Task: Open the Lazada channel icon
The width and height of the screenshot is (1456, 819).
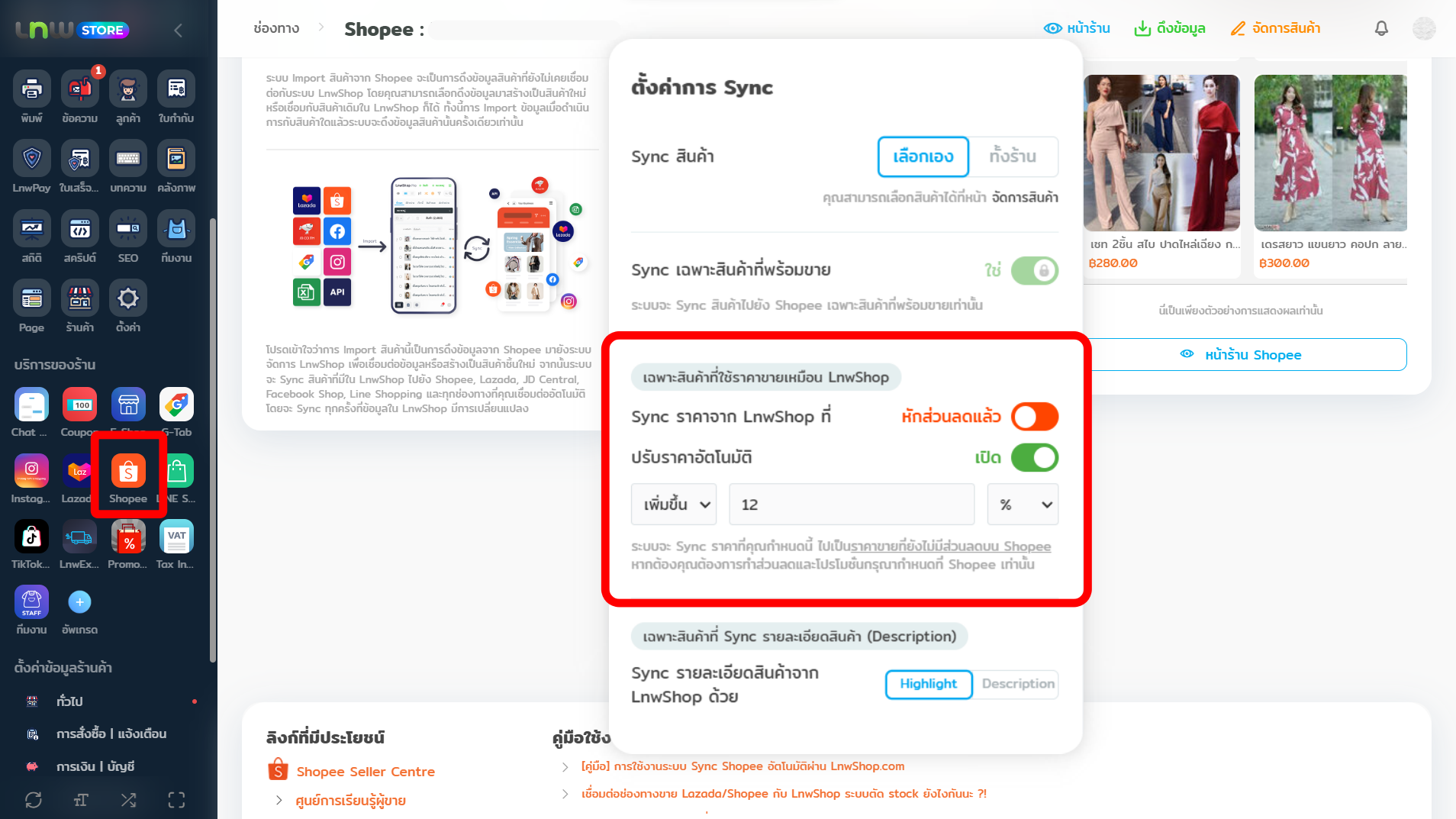Action: coord(79,472)
